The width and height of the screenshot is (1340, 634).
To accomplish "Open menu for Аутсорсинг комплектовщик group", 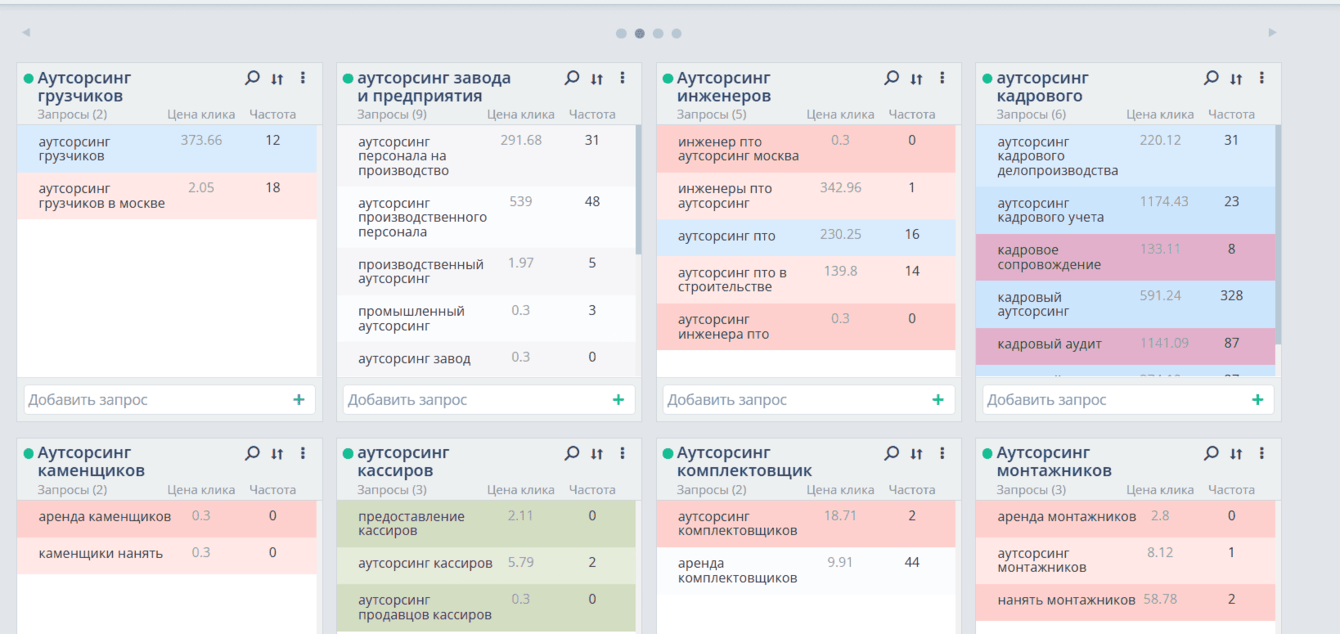I will coord(942,453).
